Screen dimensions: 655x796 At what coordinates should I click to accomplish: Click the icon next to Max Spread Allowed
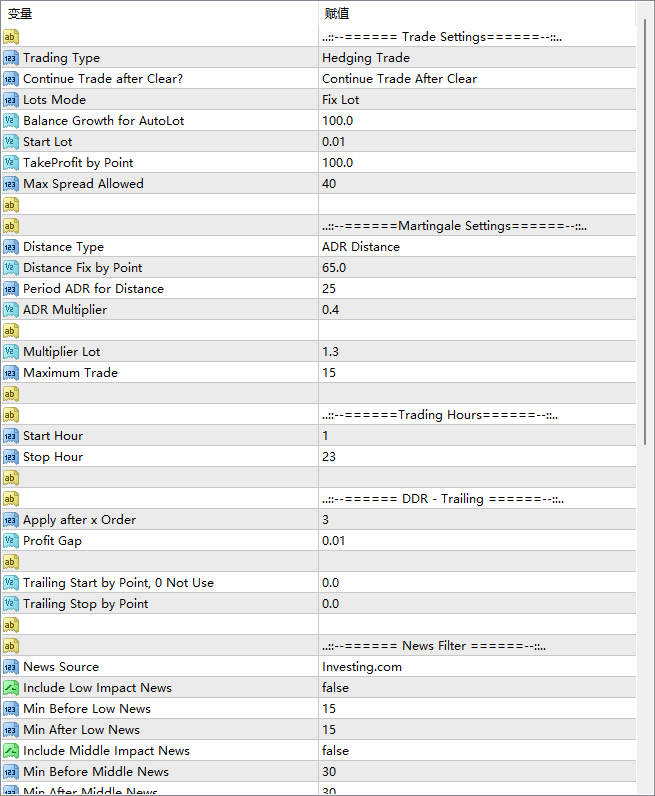(11, 184)
